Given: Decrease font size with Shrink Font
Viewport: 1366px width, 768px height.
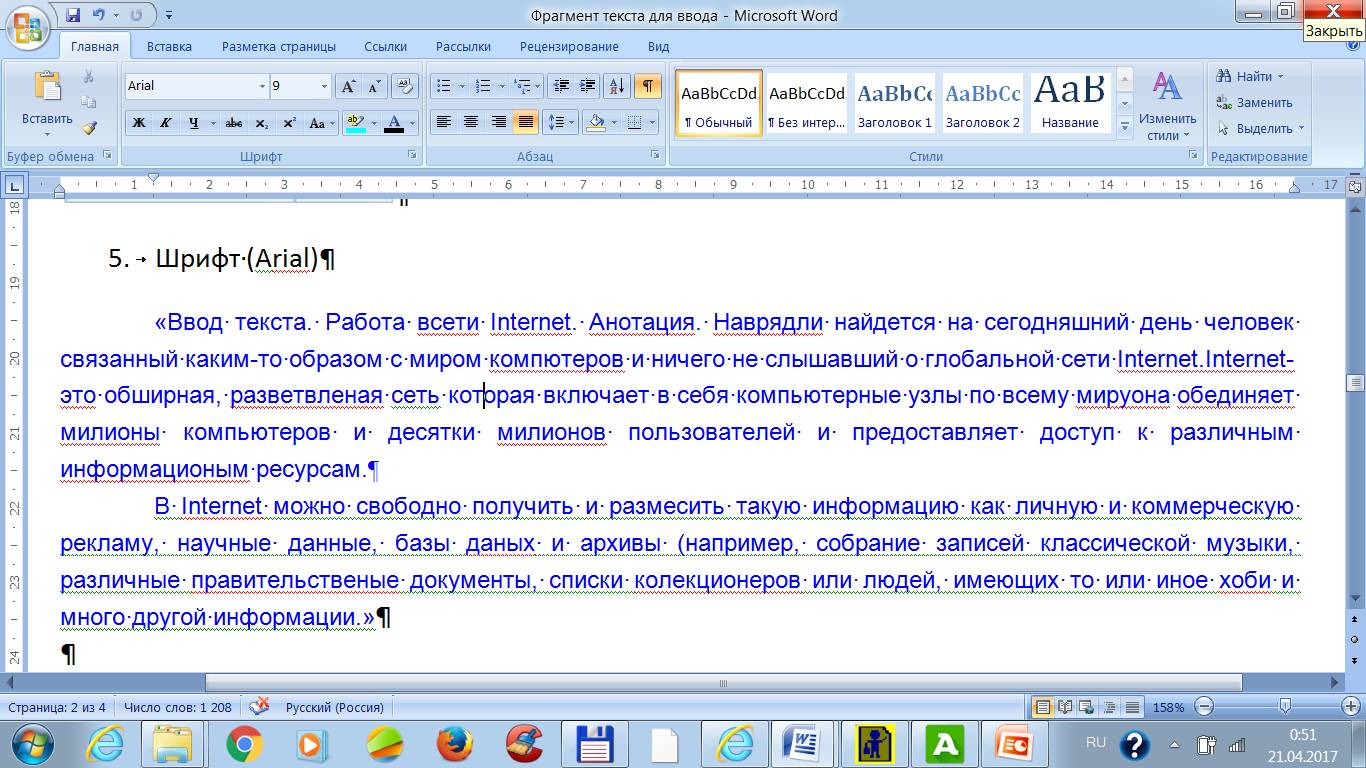Looking at the screenshot, I should 375,86.
